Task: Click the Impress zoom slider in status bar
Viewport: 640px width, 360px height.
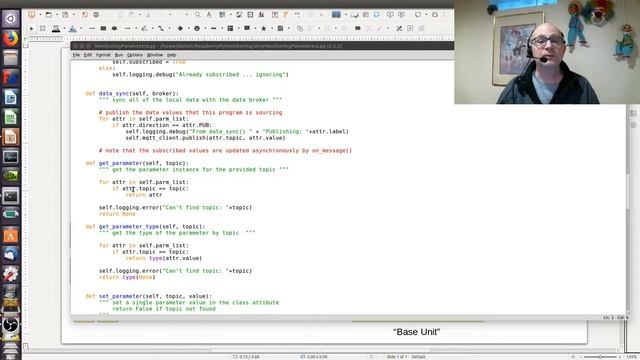Action: 600,357
